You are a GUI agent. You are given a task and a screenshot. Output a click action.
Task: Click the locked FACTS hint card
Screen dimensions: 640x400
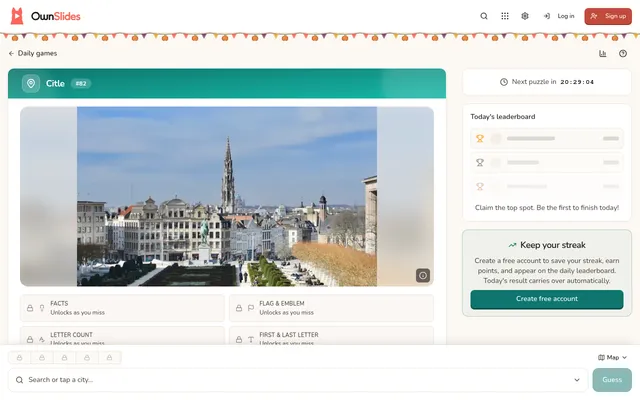point(122,308)
